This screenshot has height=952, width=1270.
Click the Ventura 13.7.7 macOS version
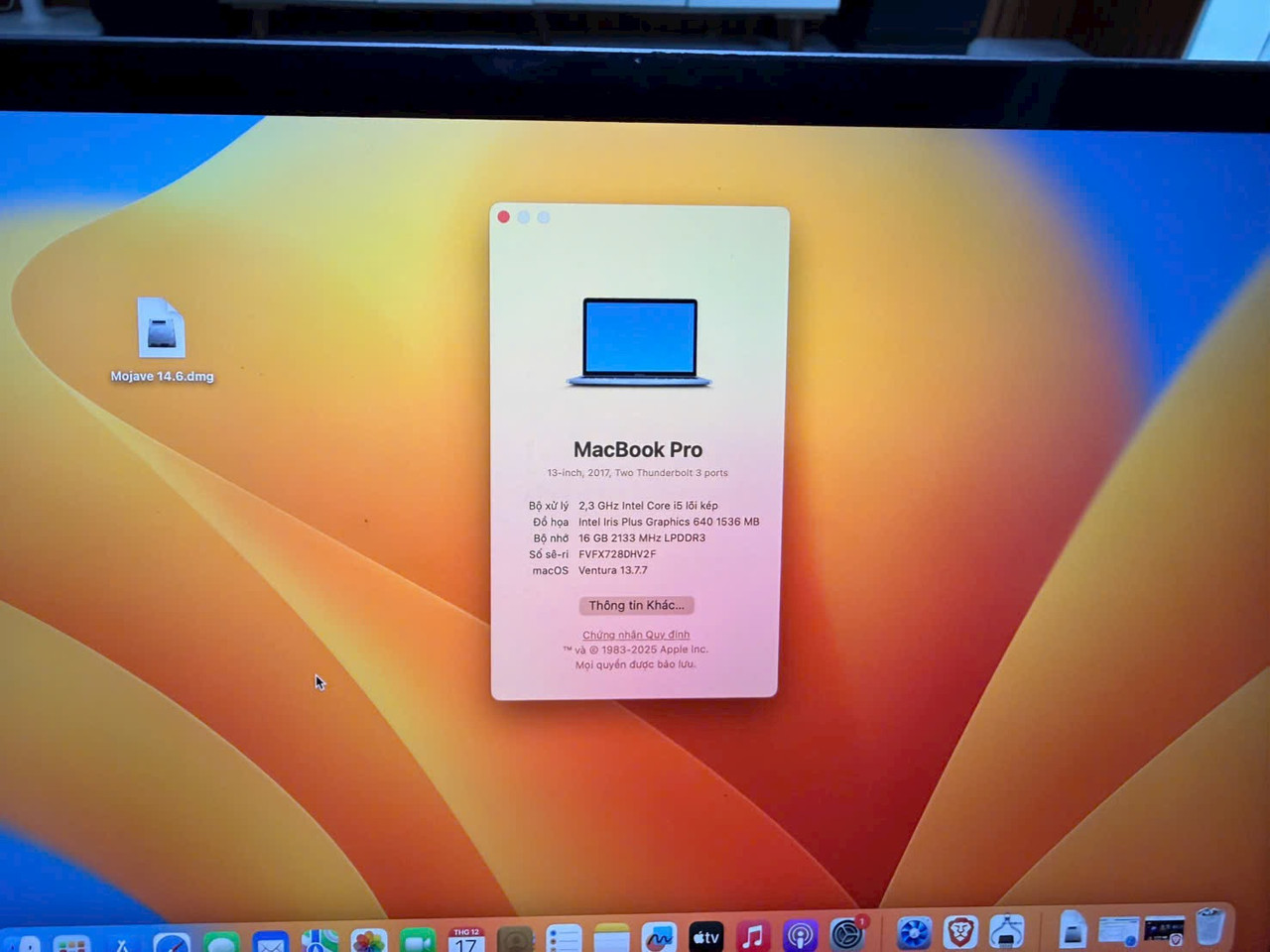click(613, 570)
